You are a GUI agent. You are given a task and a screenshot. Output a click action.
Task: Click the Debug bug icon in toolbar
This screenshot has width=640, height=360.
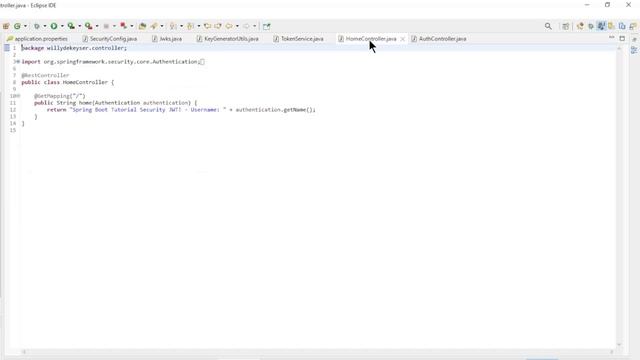[x=37, y=26]
